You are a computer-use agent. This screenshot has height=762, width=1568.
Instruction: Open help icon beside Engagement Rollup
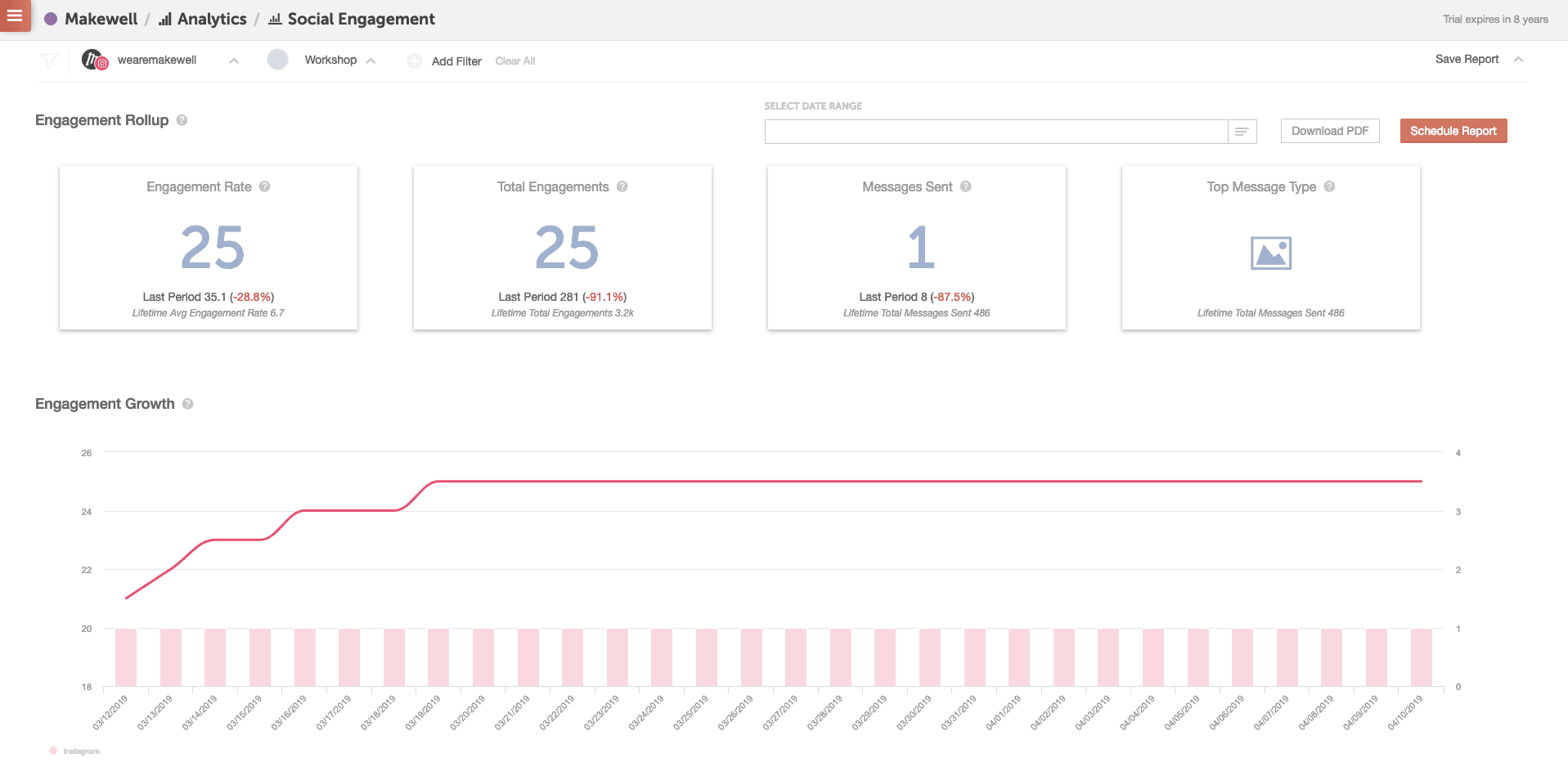(182, 120)
